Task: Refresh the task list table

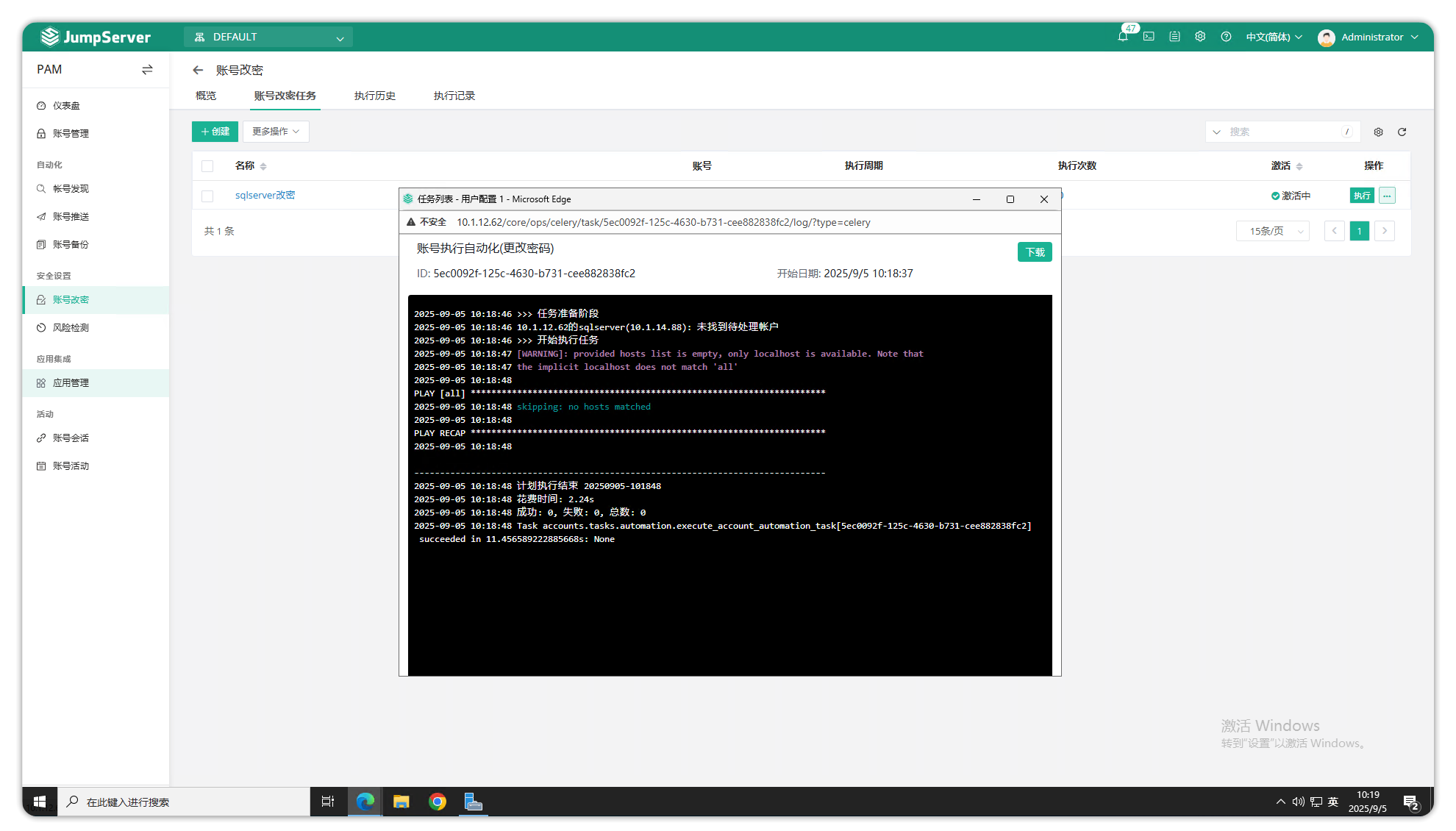Action: pyautogui.click(x=1402, y=132)
